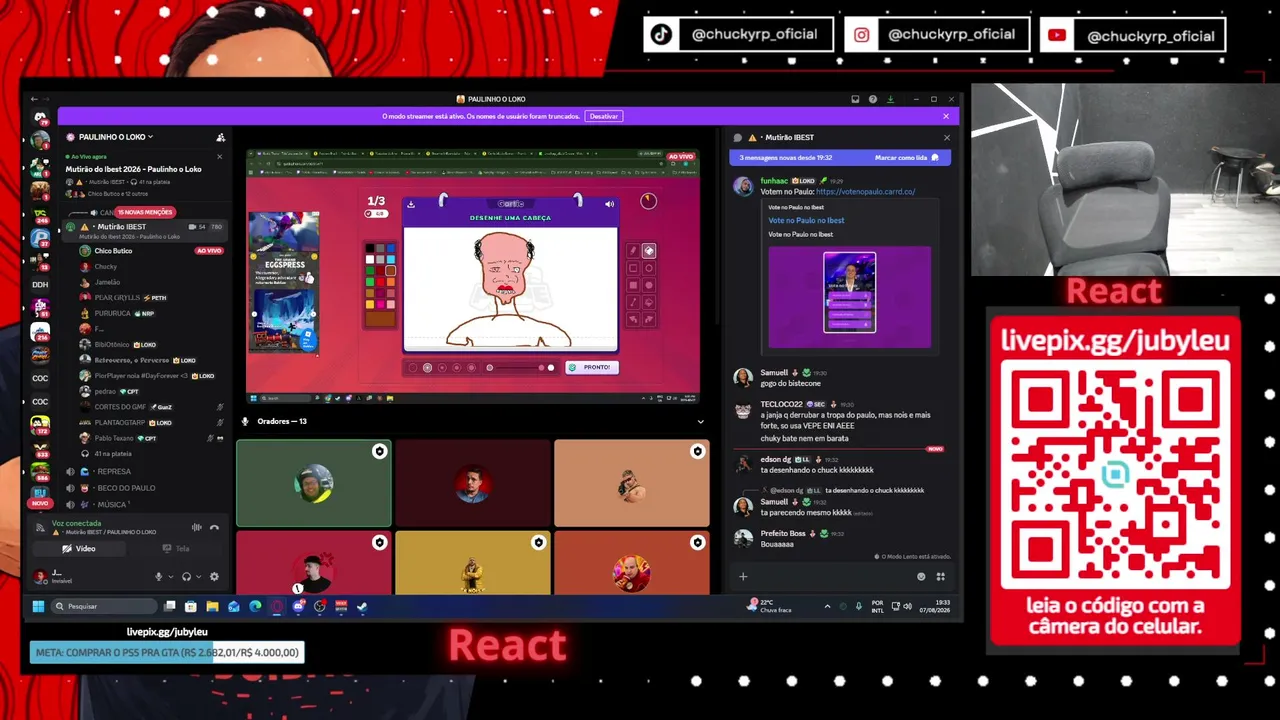Click Marcar como lida button
The height and width of the screenshot is (720, 1280).
point(907,158)
